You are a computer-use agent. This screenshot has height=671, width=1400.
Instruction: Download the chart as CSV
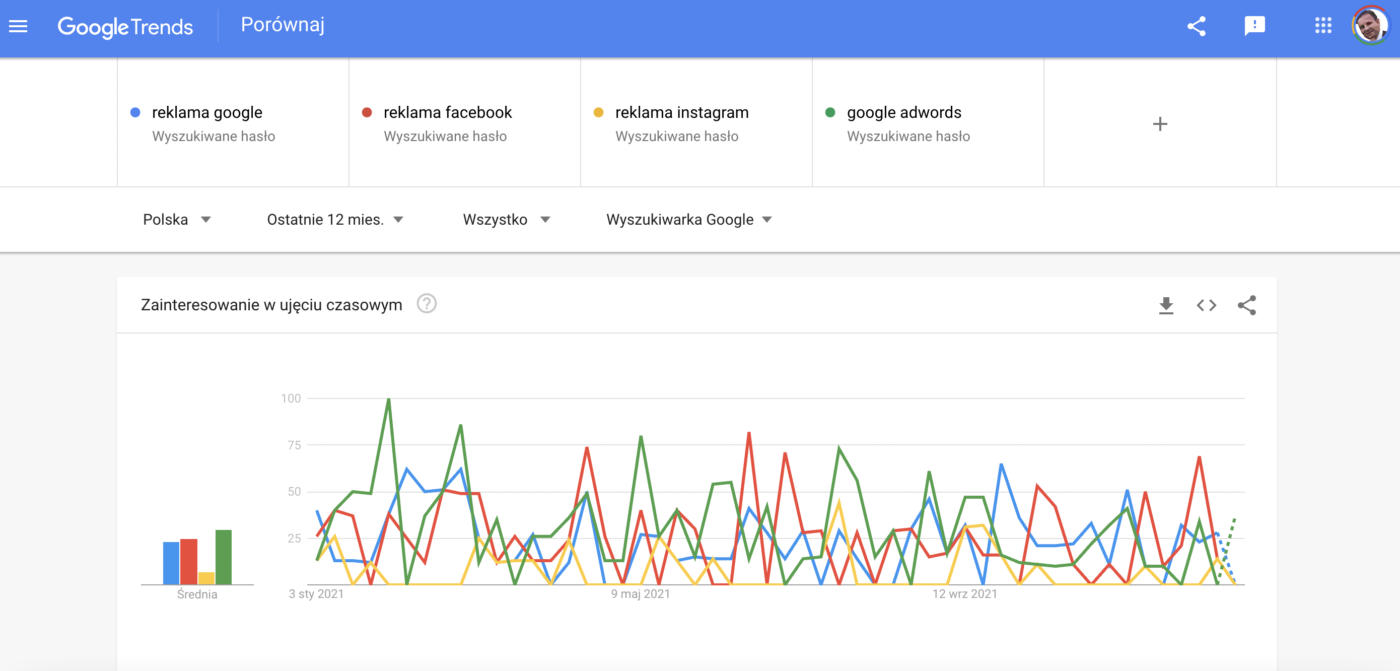pyautogui.click(x=1166, y=305)
